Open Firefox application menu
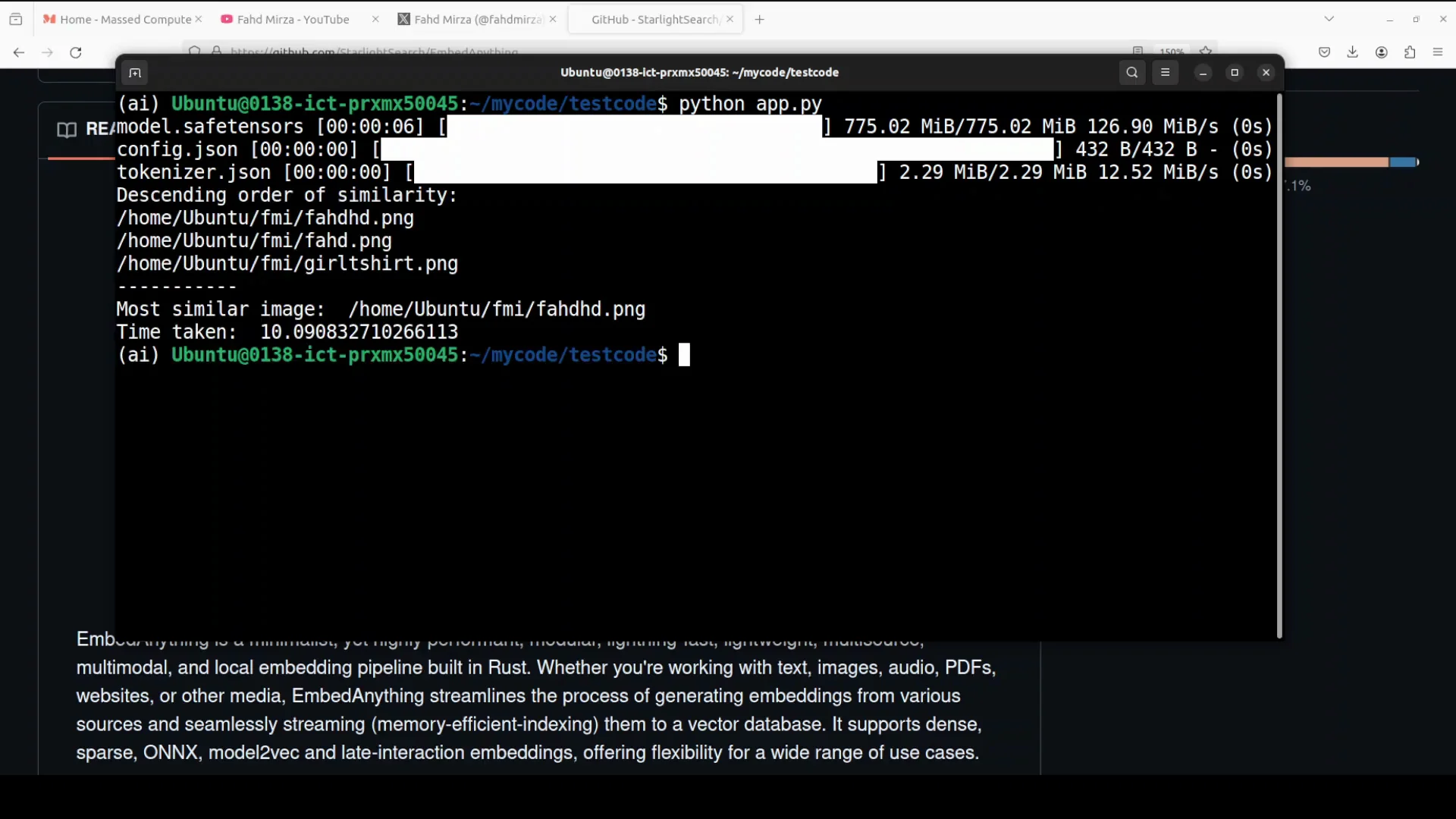Image resolution: width=1456 pixels, height=819 pixels. [x=1437, y=52]
